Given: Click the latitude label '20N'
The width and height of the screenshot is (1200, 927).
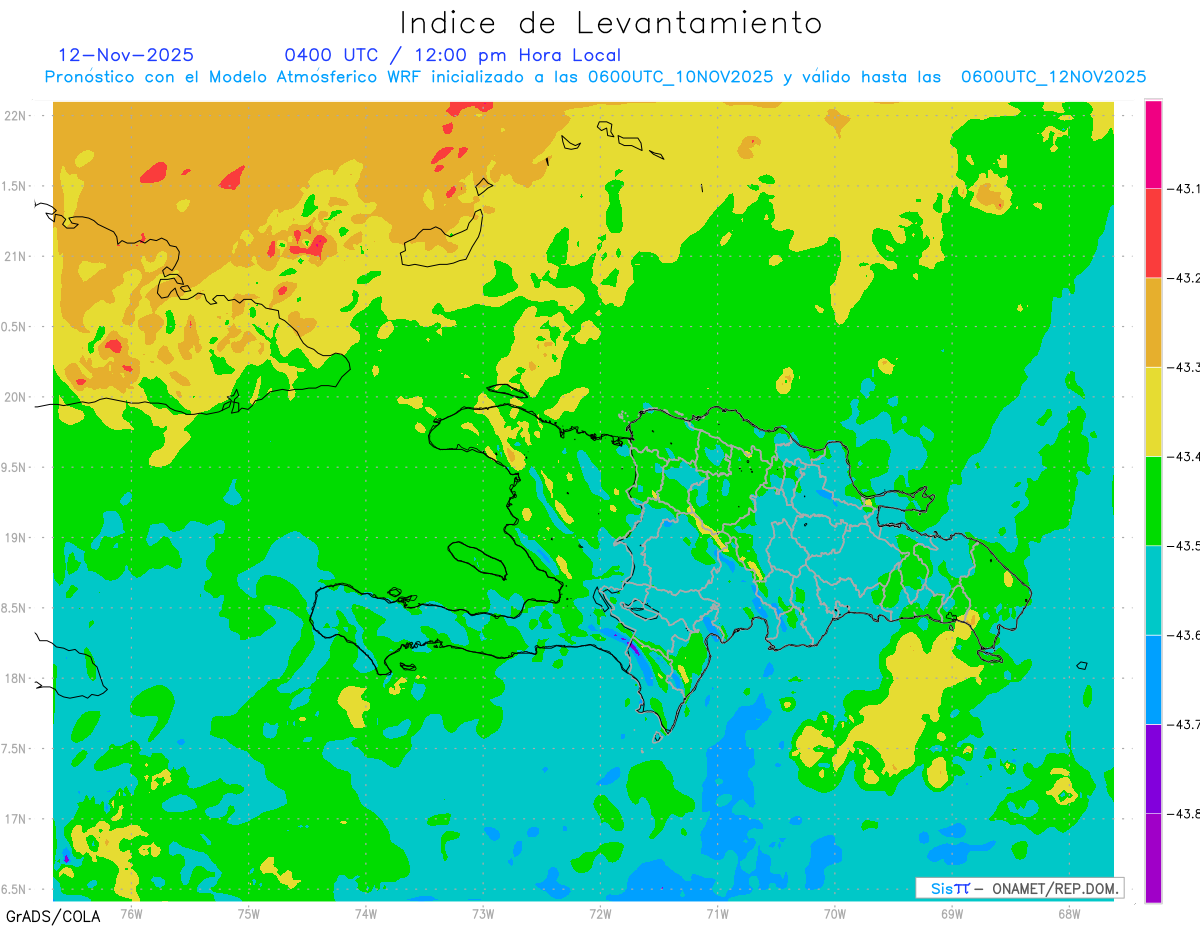Looking at the screenshot, I should tap(16, 397).
